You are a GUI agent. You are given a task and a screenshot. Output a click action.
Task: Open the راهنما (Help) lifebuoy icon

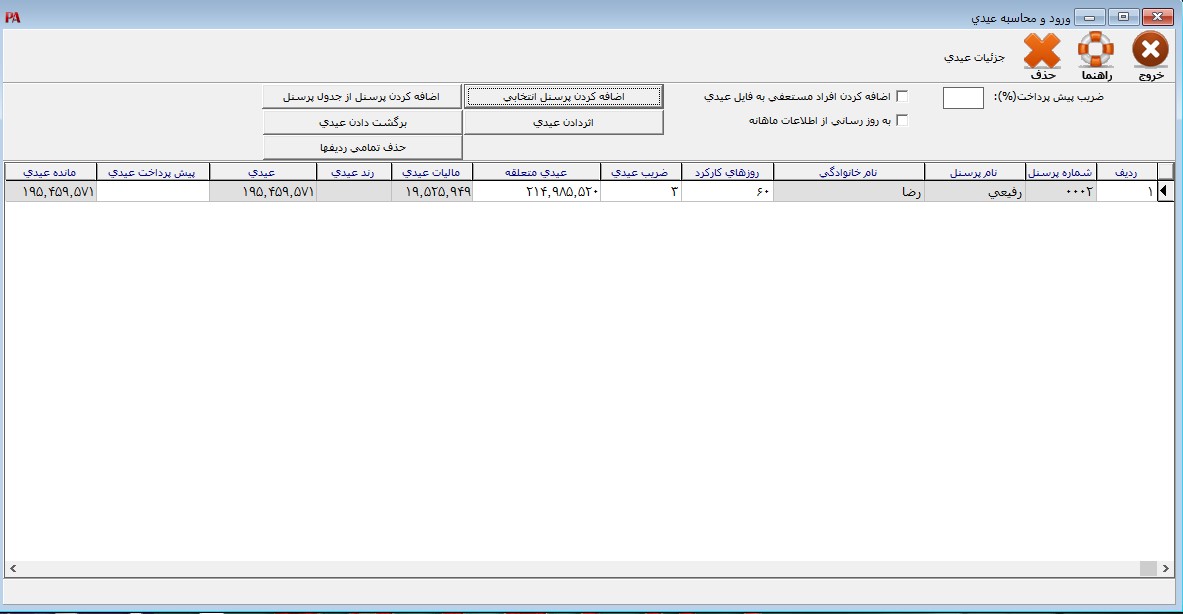click(x=1095, y=51)
